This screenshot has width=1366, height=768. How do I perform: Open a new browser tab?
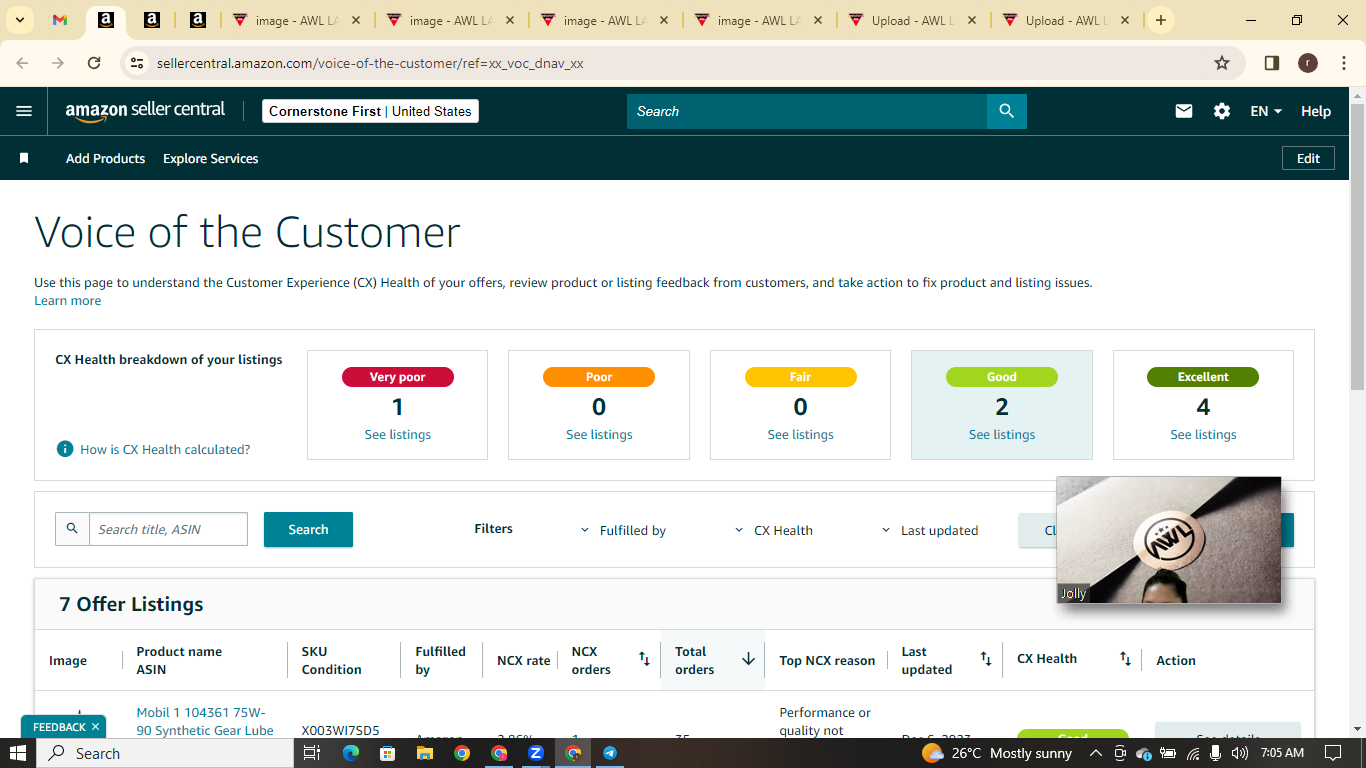(1161, 20)
